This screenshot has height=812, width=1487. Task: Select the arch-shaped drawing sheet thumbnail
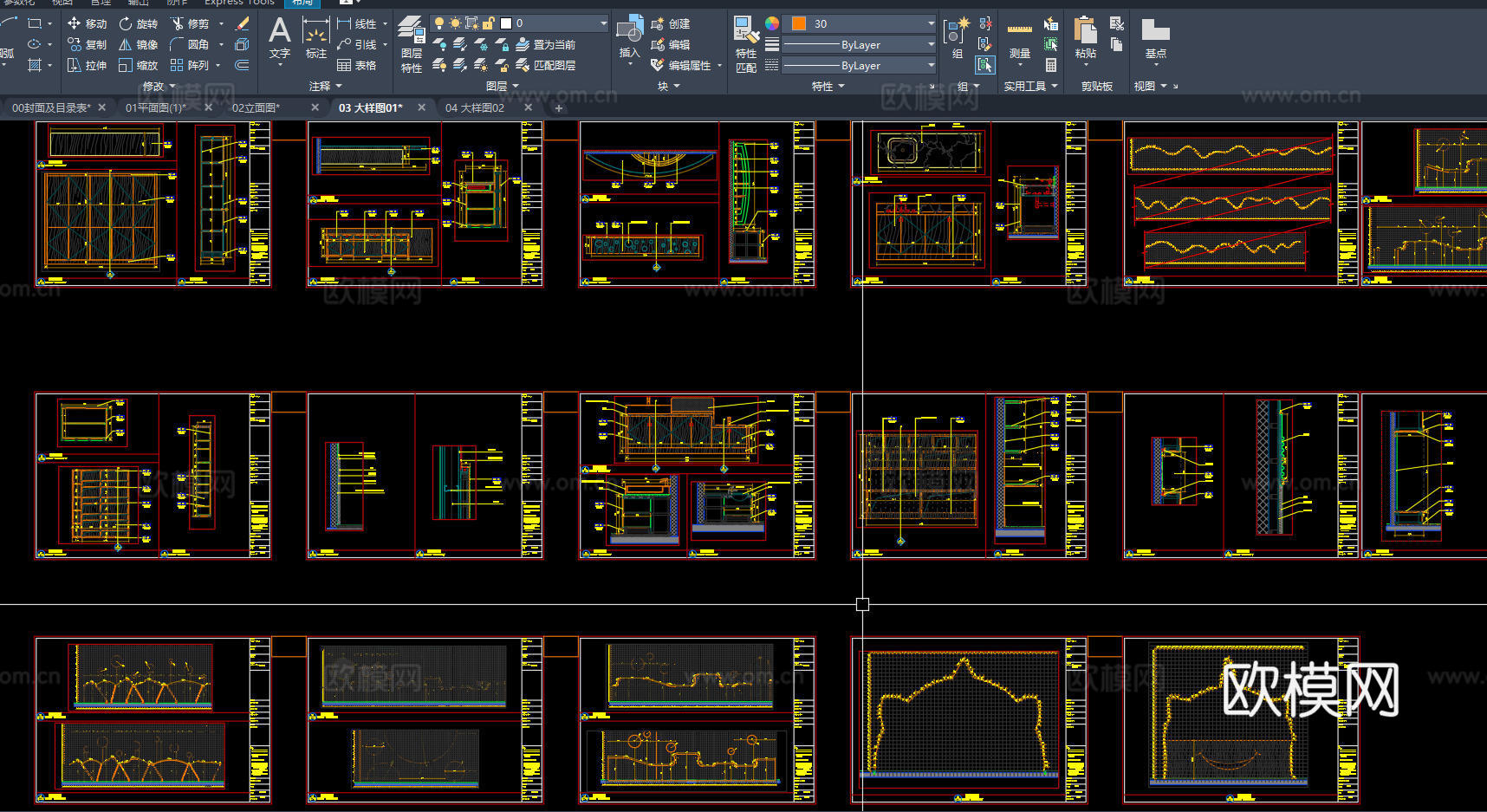point(969,721)
